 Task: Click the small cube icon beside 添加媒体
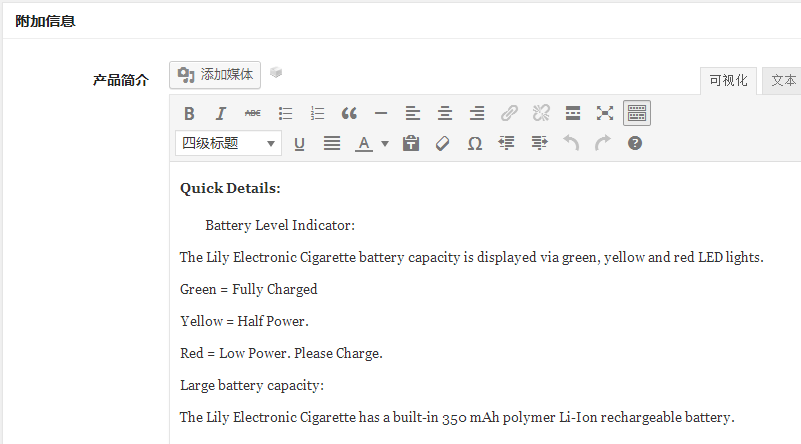coord(276,73)
